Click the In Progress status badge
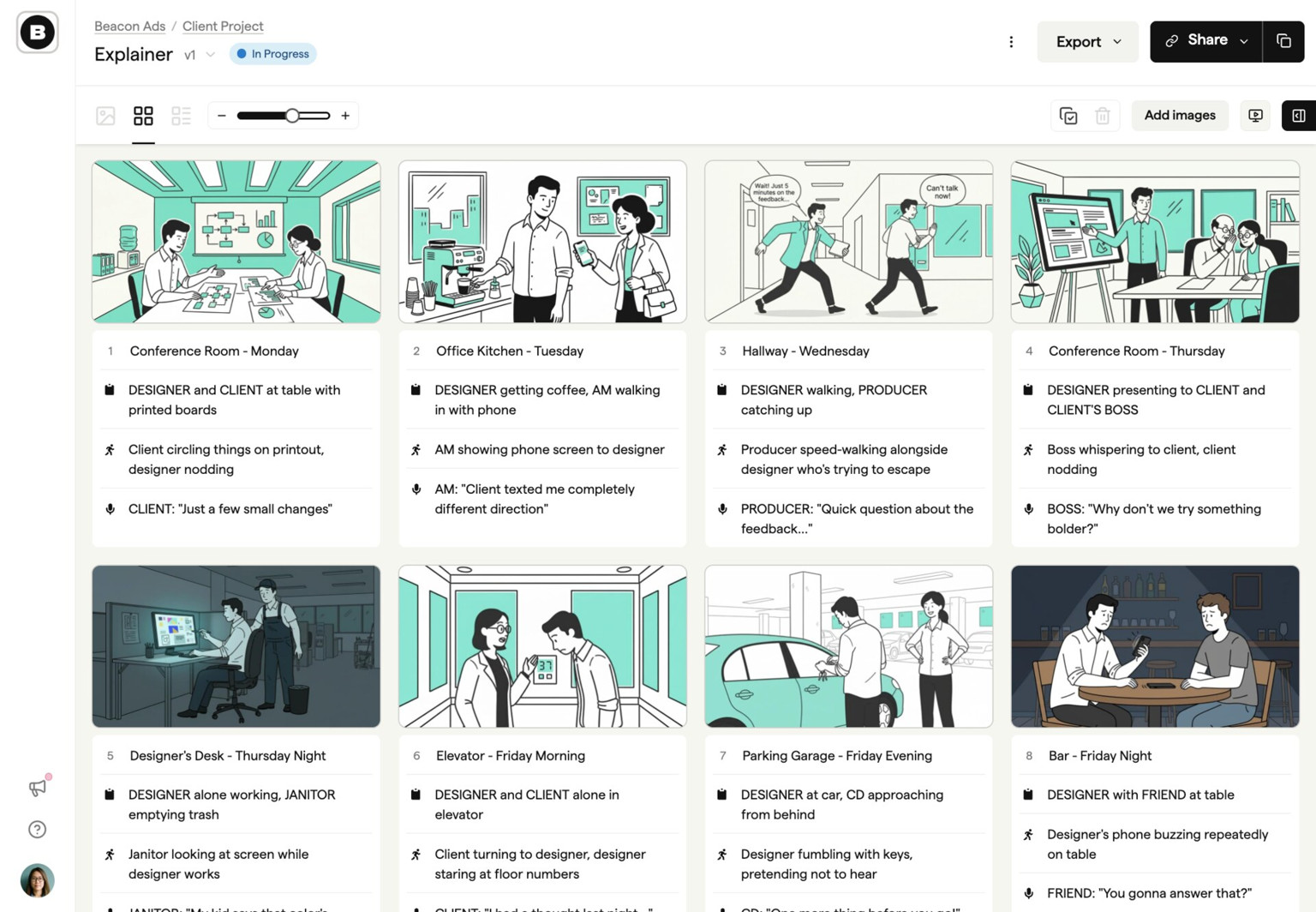This screenshot has width=1316, height=912. (x=272, y=53)
